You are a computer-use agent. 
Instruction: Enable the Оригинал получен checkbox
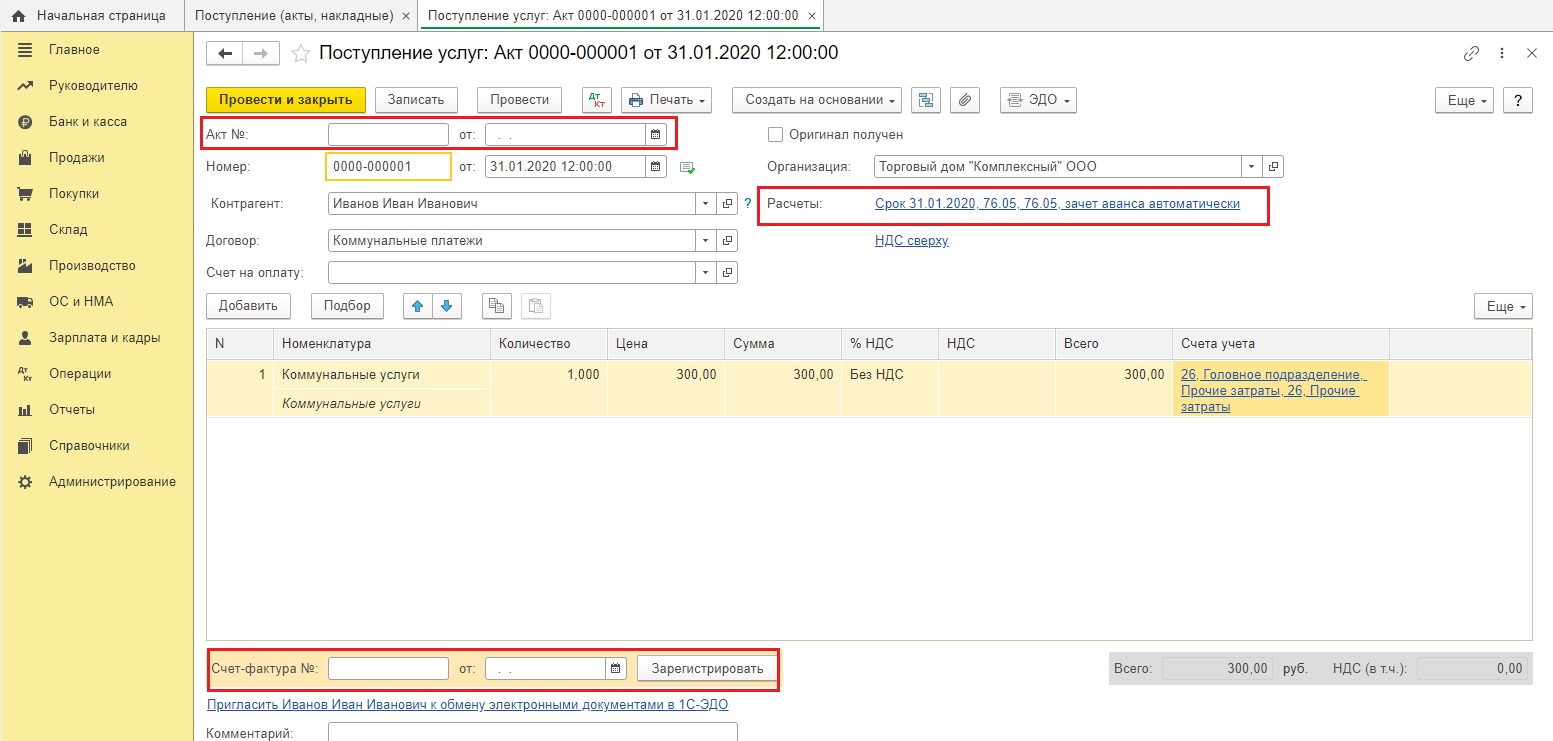775,134
